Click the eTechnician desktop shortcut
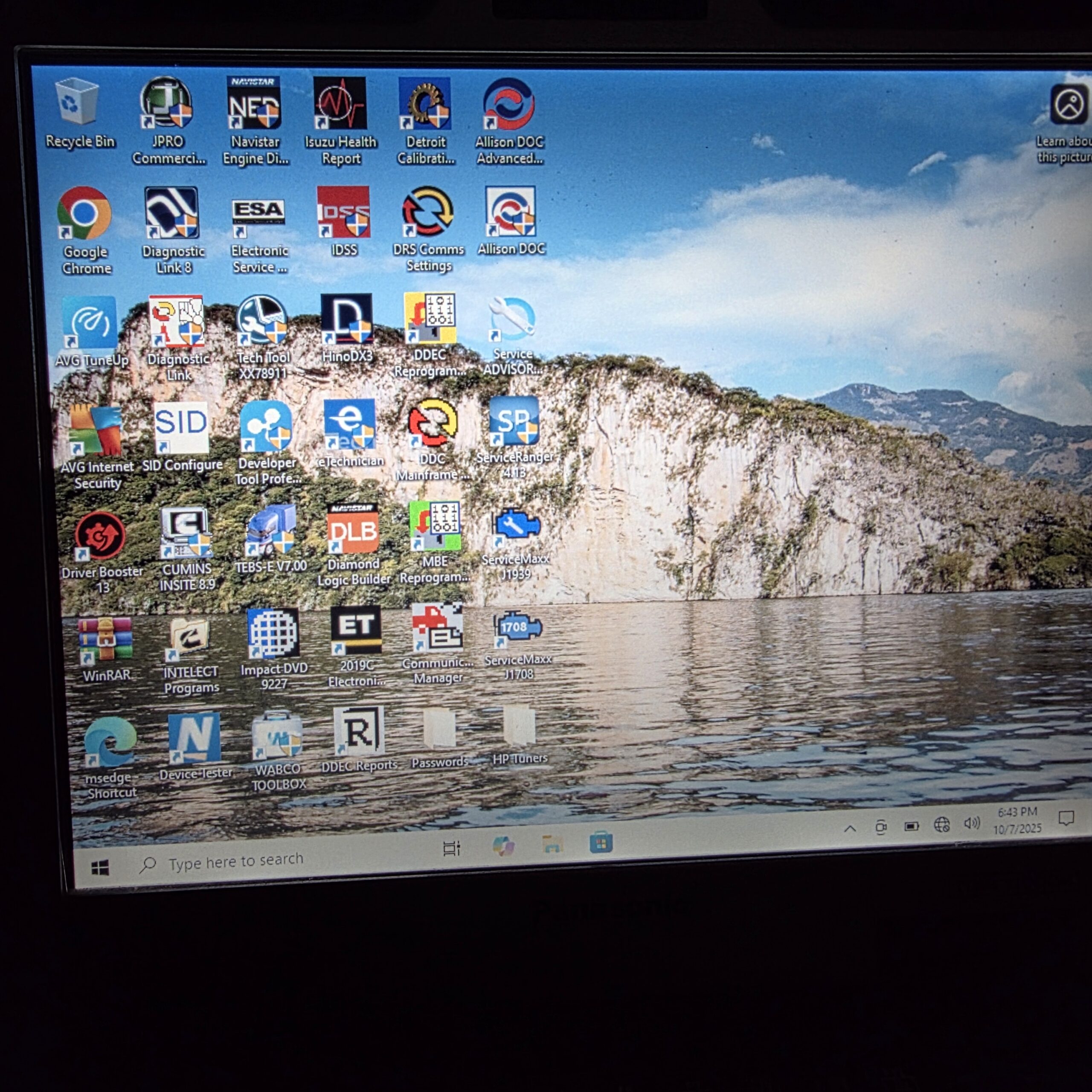The height and width of the screenshot is (1092, 1092). pos(349,425)
